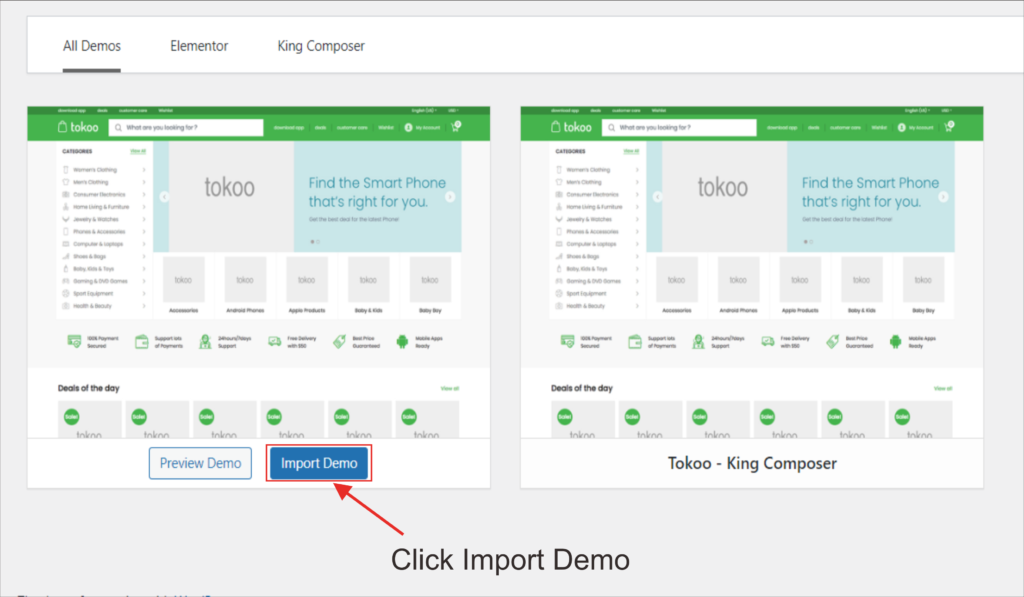Image resolution: width=1024 pixels, height=597 pixels.
Task: Click the shopping cart icon in the left demo preview
Action: click(456, 127)
